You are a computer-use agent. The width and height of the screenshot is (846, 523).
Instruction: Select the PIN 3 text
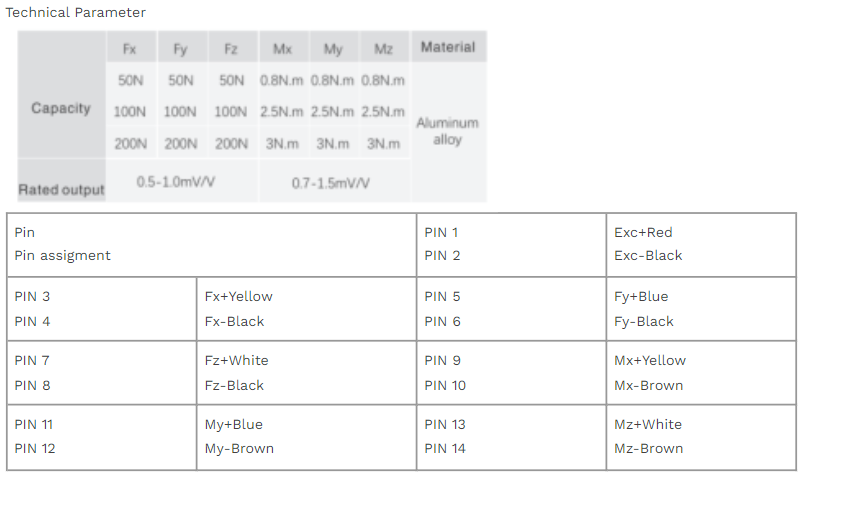click(x=33, y=297)
